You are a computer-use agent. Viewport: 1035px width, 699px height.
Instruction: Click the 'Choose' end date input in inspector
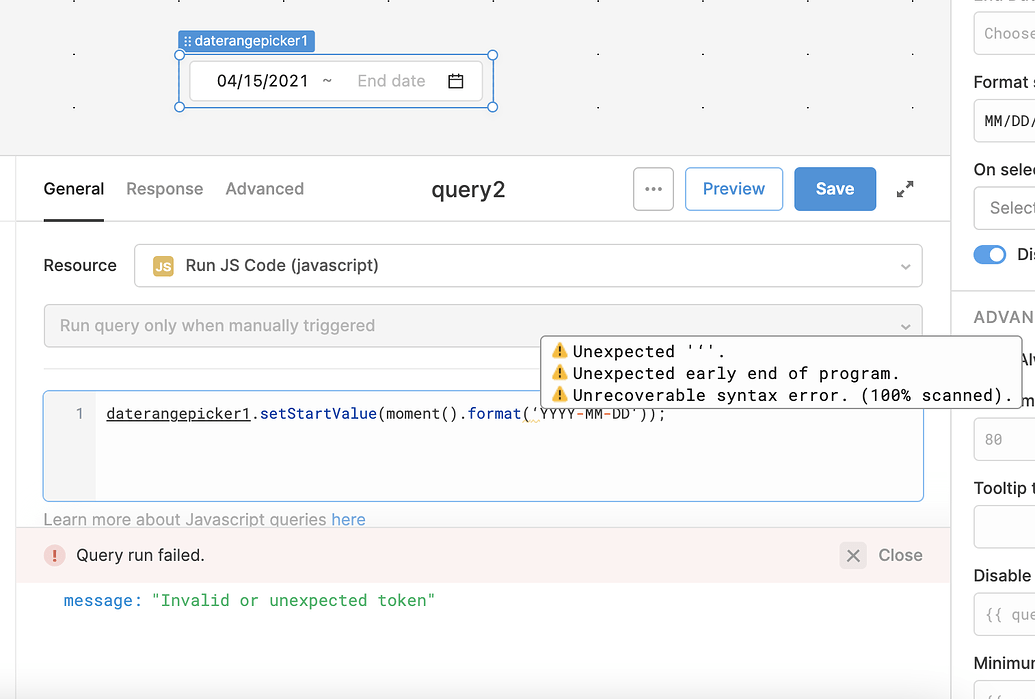1005,33
